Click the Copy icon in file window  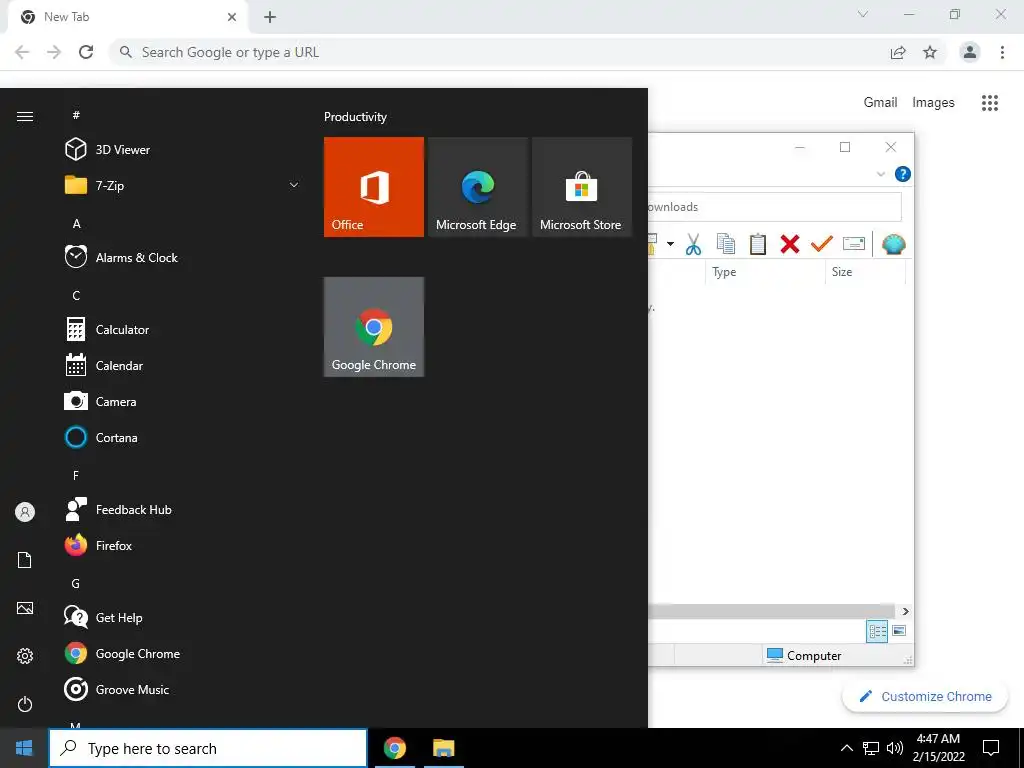726,244
